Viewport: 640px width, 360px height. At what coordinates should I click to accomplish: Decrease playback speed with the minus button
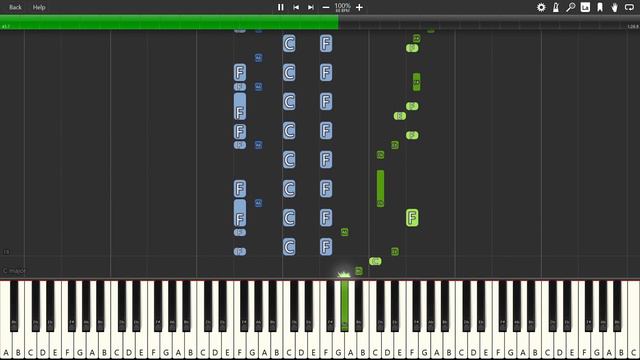326,7
